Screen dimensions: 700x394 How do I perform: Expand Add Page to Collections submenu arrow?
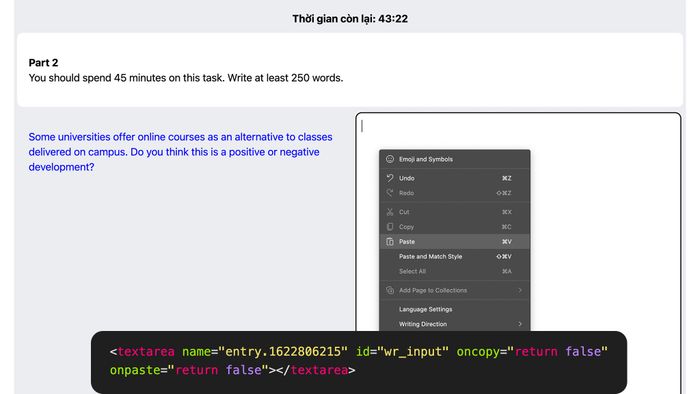520,290
